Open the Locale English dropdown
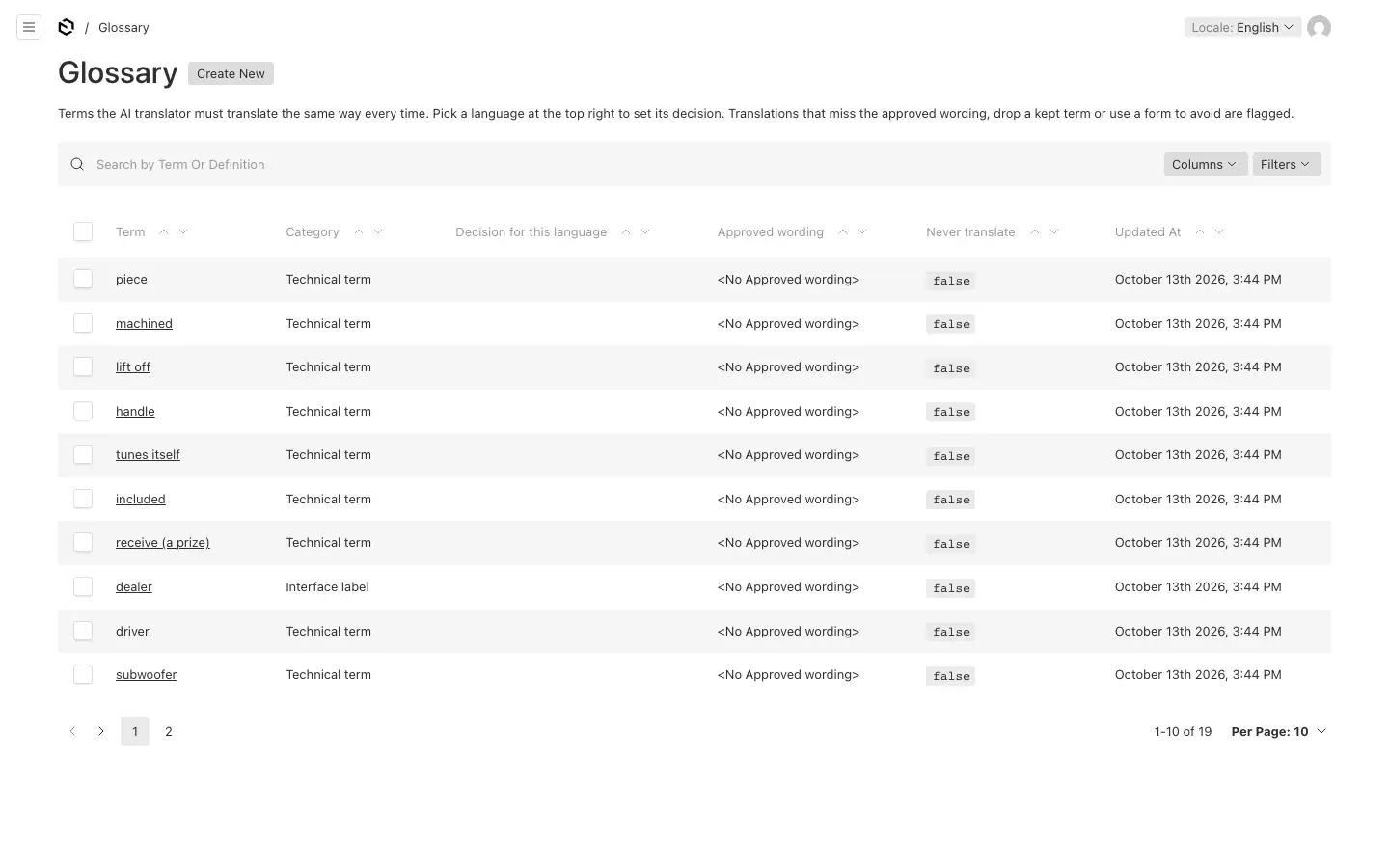The height and width of the screenshot is (868, 1389). click(x=1242, y=27)
